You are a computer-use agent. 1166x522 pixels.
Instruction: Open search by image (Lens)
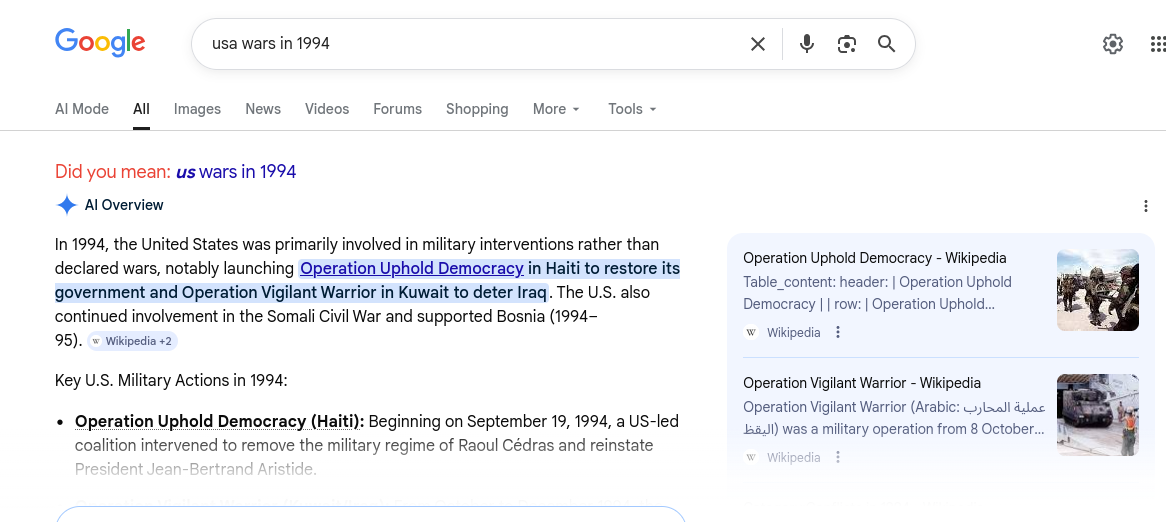[847, 44]
